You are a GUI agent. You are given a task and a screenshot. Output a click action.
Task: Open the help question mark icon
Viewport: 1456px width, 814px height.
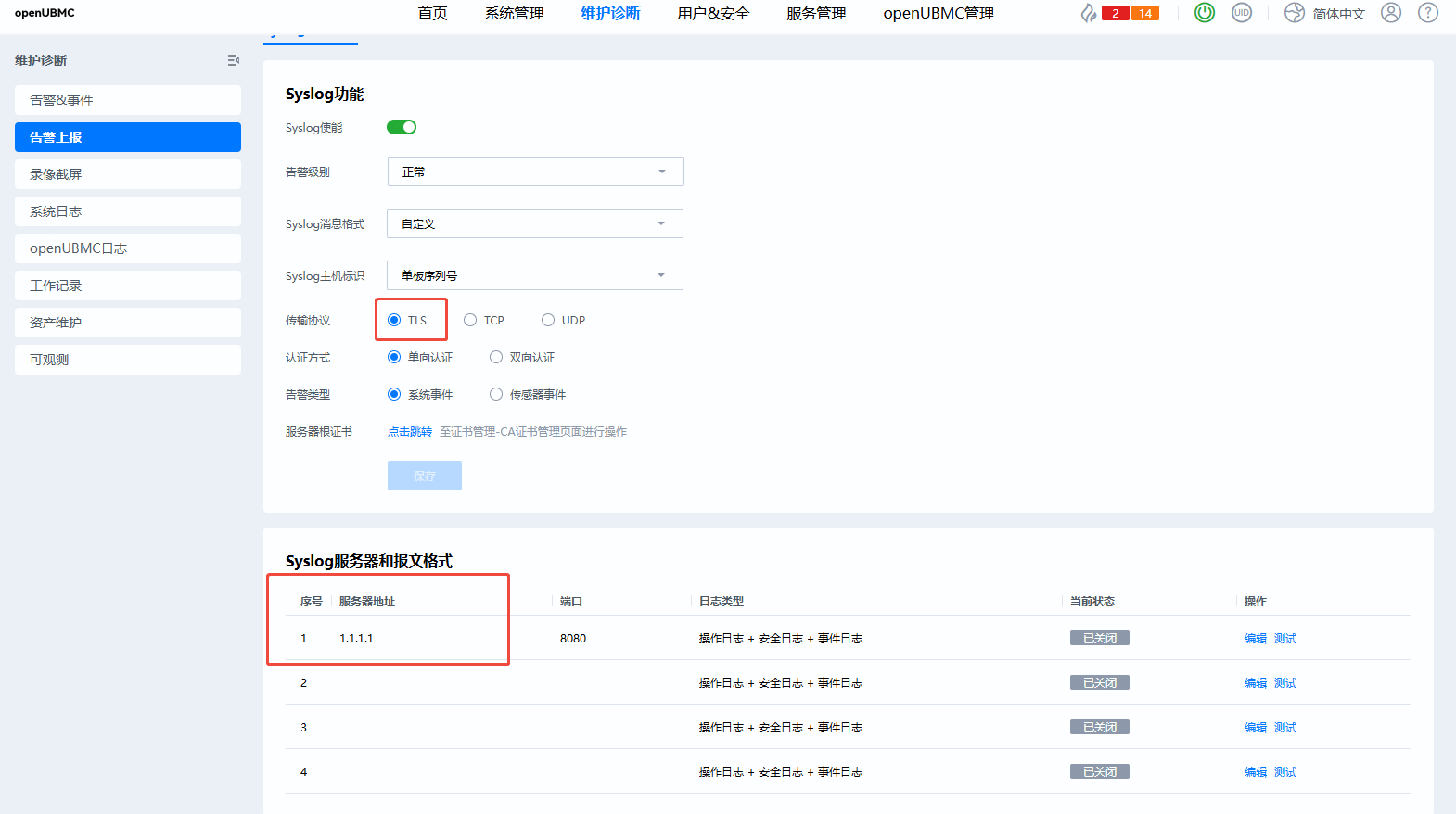click(1428, 13)
